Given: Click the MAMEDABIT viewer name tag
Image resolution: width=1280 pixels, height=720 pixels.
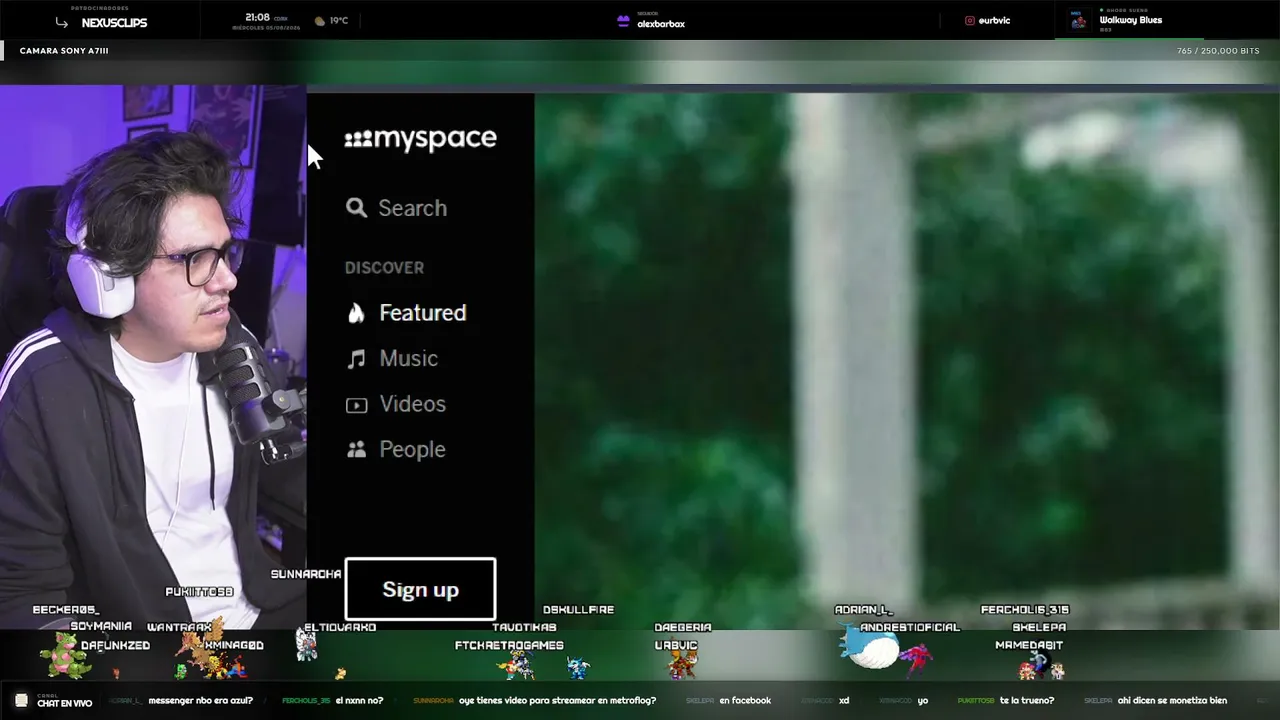Looking at the screenshot, I should point(1029,646).
